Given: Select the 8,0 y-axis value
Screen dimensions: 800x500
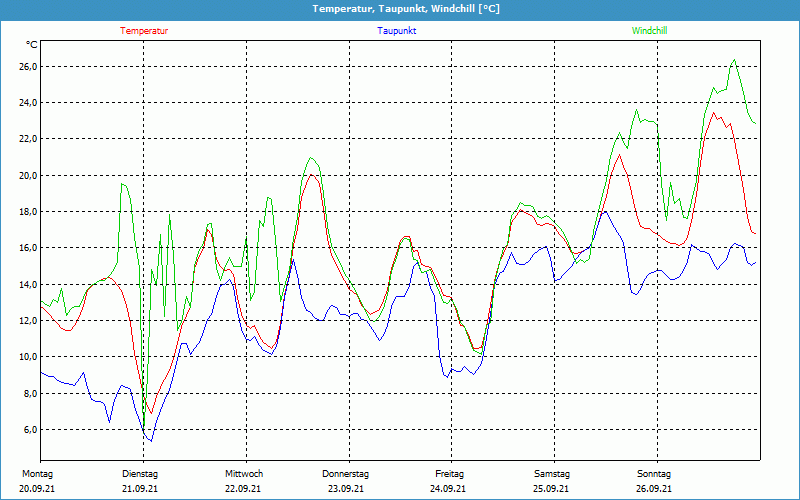Looking at the screenshot, I should point(31,393).
